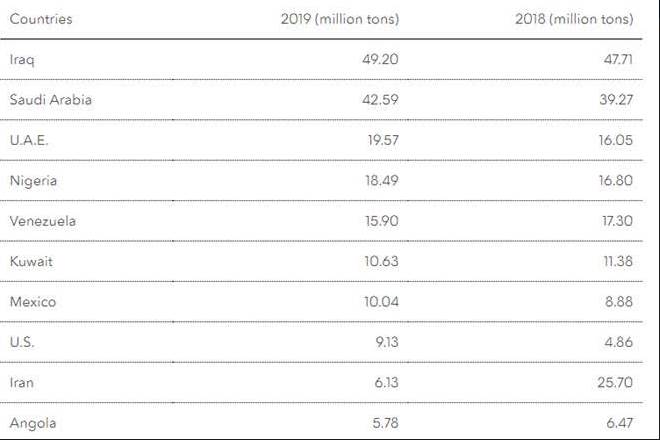Image resolution: width=660 pixels, height=440 pixels.
Task: Select the Nigeria row label
Action: [x=33, y=181]
